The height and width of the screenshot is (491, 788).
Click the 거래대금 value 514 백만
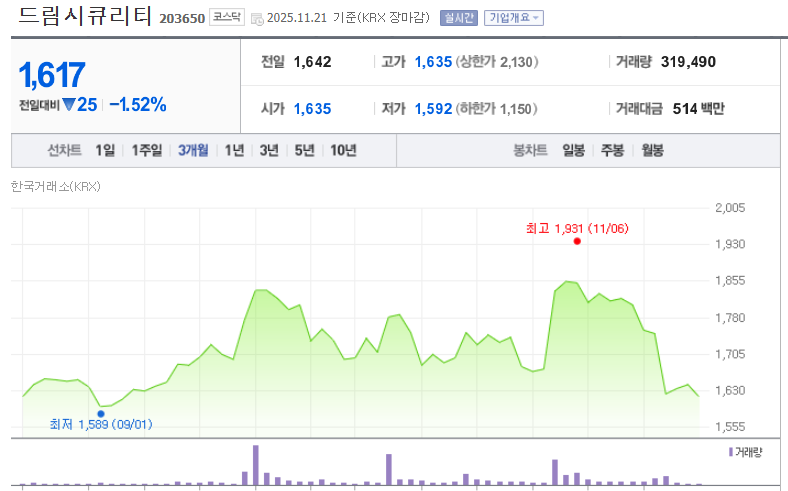[x=699, y=109]
